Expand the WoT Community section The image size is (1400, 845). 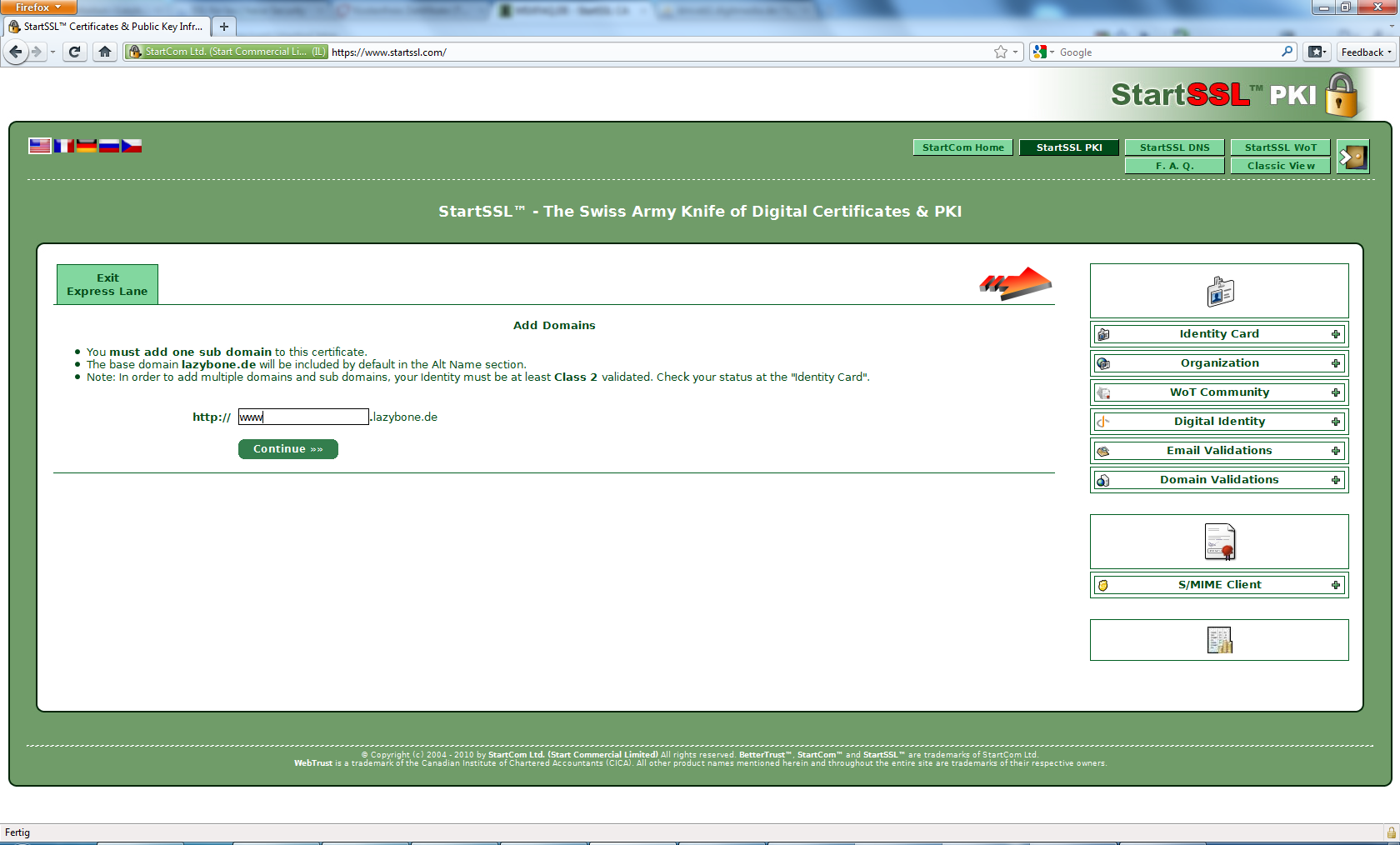[x=1336, y=392]
